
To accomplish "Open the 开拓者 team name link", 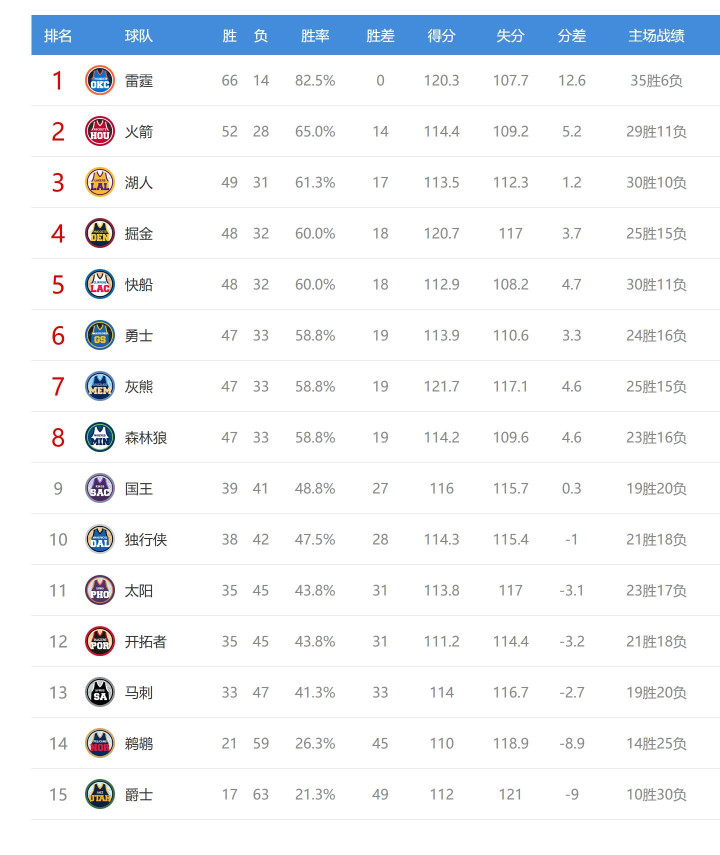I will coord(146,642).
